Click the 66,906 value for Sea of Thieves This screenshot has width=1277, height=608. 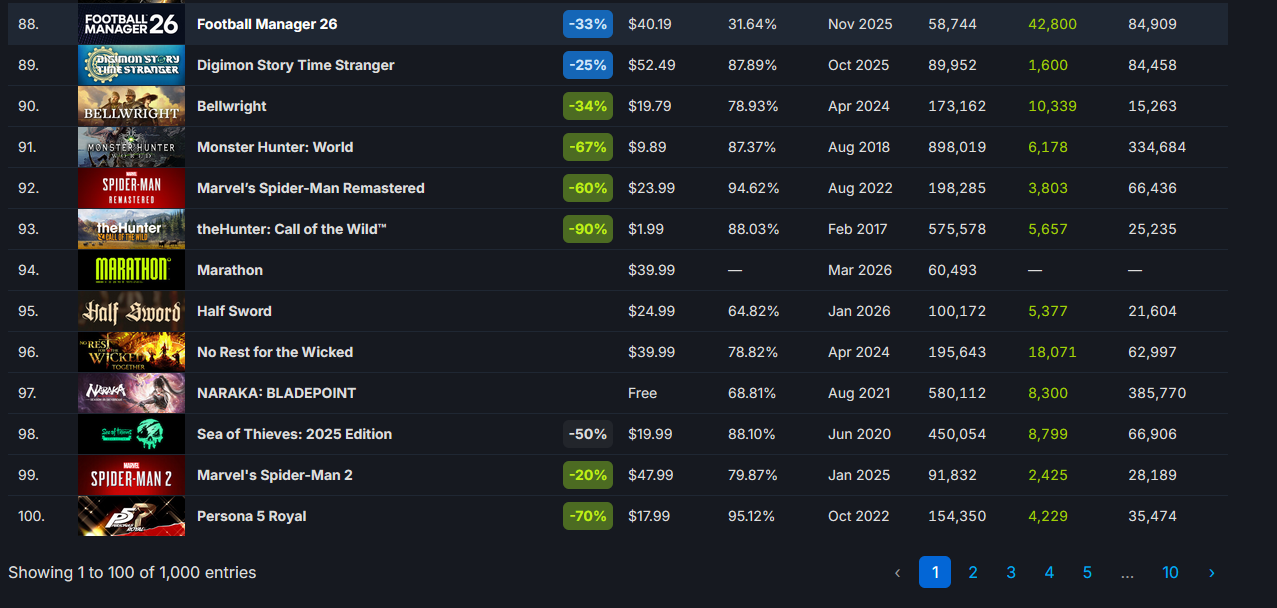point(1152,434)
